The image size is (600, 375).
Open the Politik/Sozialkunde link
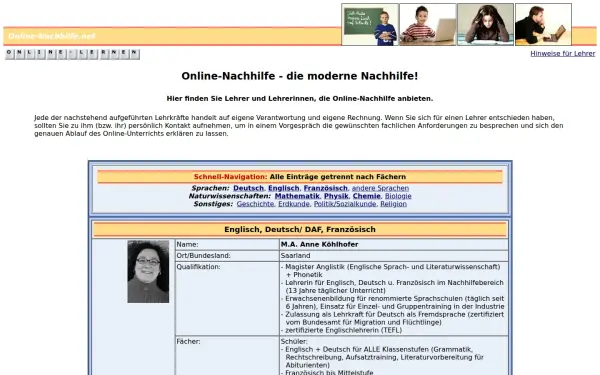[345, 204]
